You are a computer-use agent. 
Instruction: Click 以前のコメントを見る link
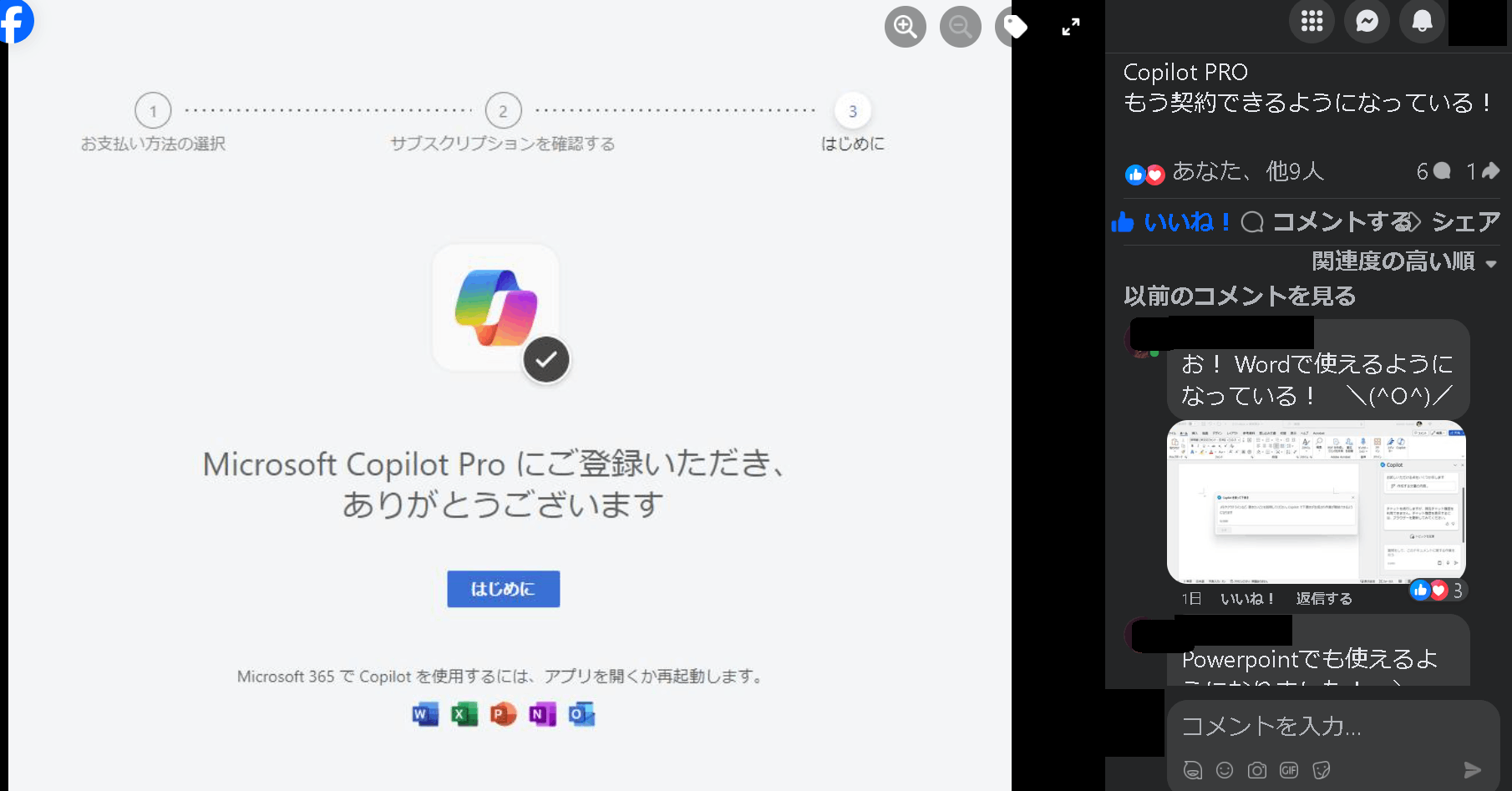(x=1240, y=296)
